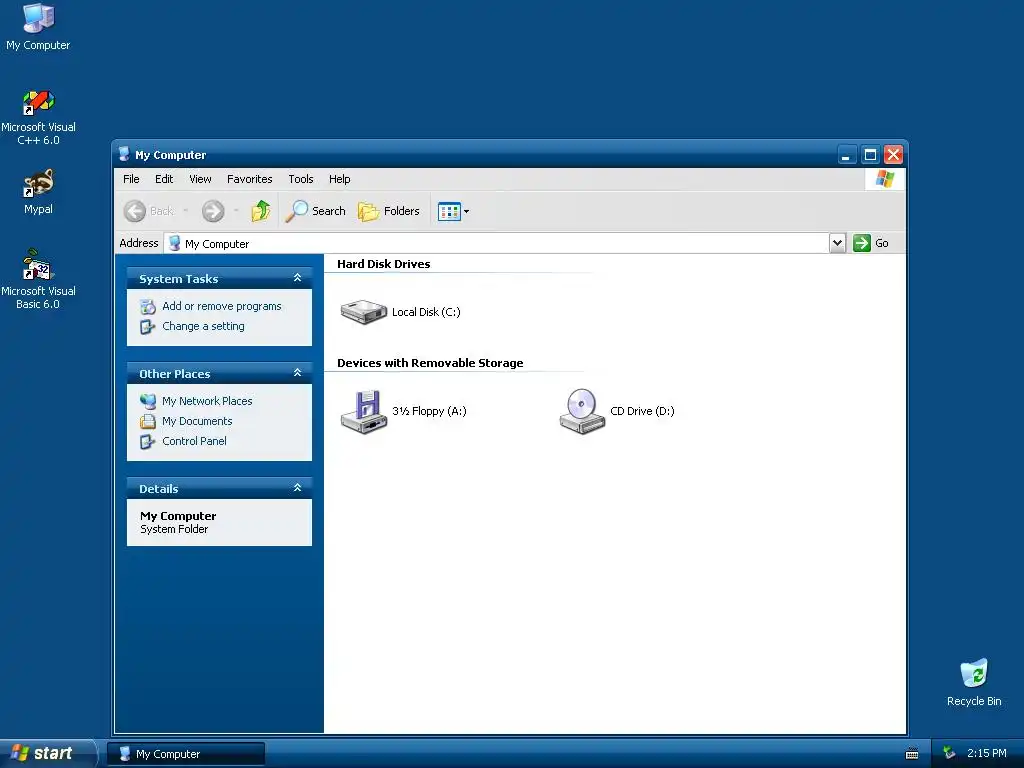
Task: Open the Back history dropdown arrow
Action: tap(185, 211)
